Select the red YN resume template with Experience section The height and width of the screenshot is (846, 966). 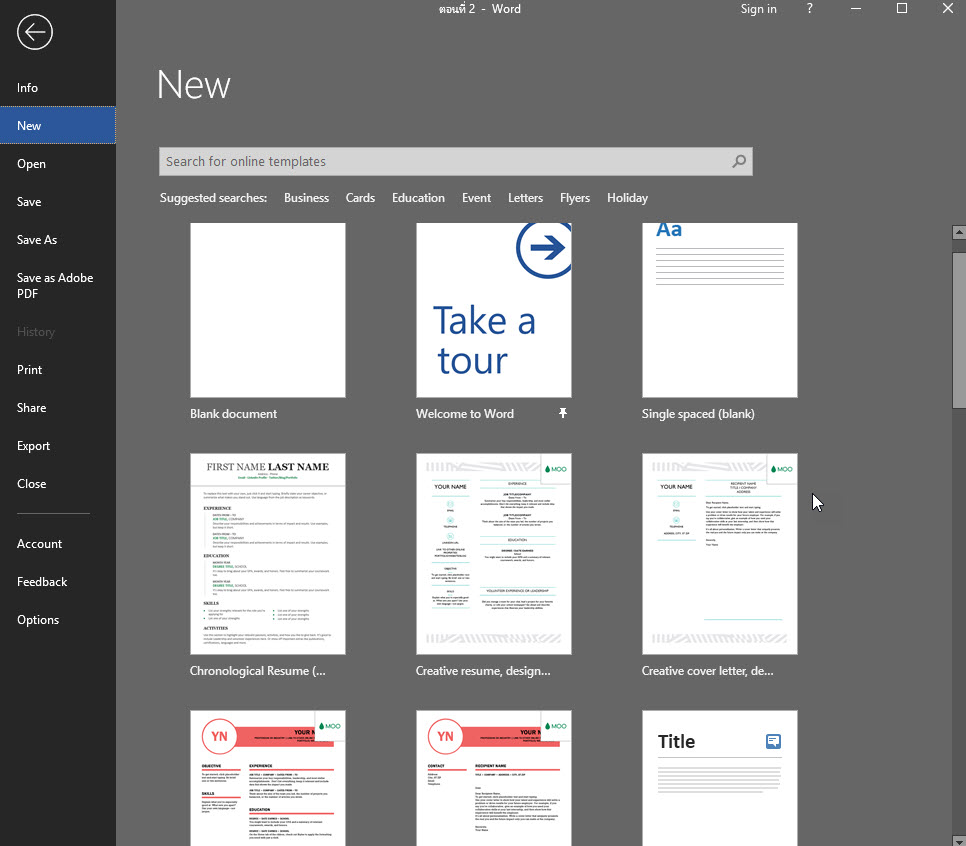(268, 778)
